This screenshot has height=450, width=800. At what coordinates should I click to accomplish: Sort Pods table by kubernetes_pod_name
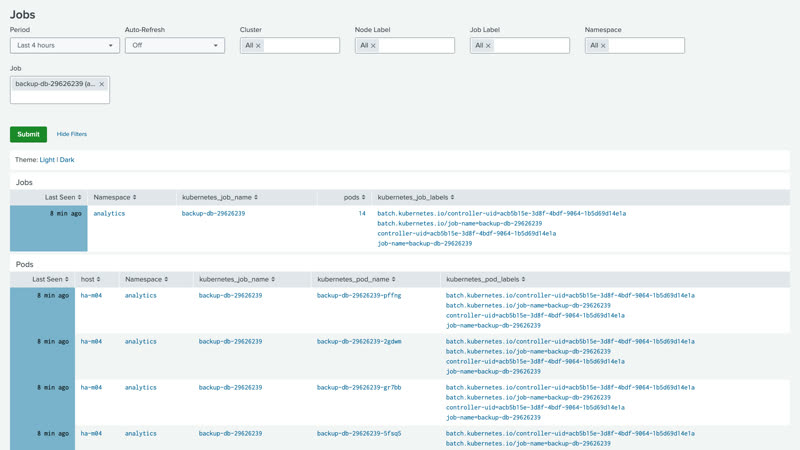(356, 280)
